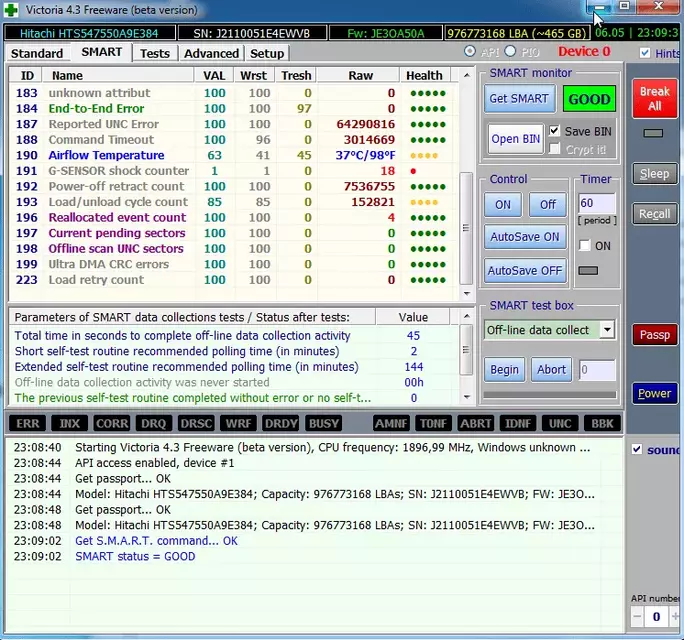The height and width of the screenshot is (640, 684).
Task: Enable the Timer ON checkbox
Action: click(585, 245)
